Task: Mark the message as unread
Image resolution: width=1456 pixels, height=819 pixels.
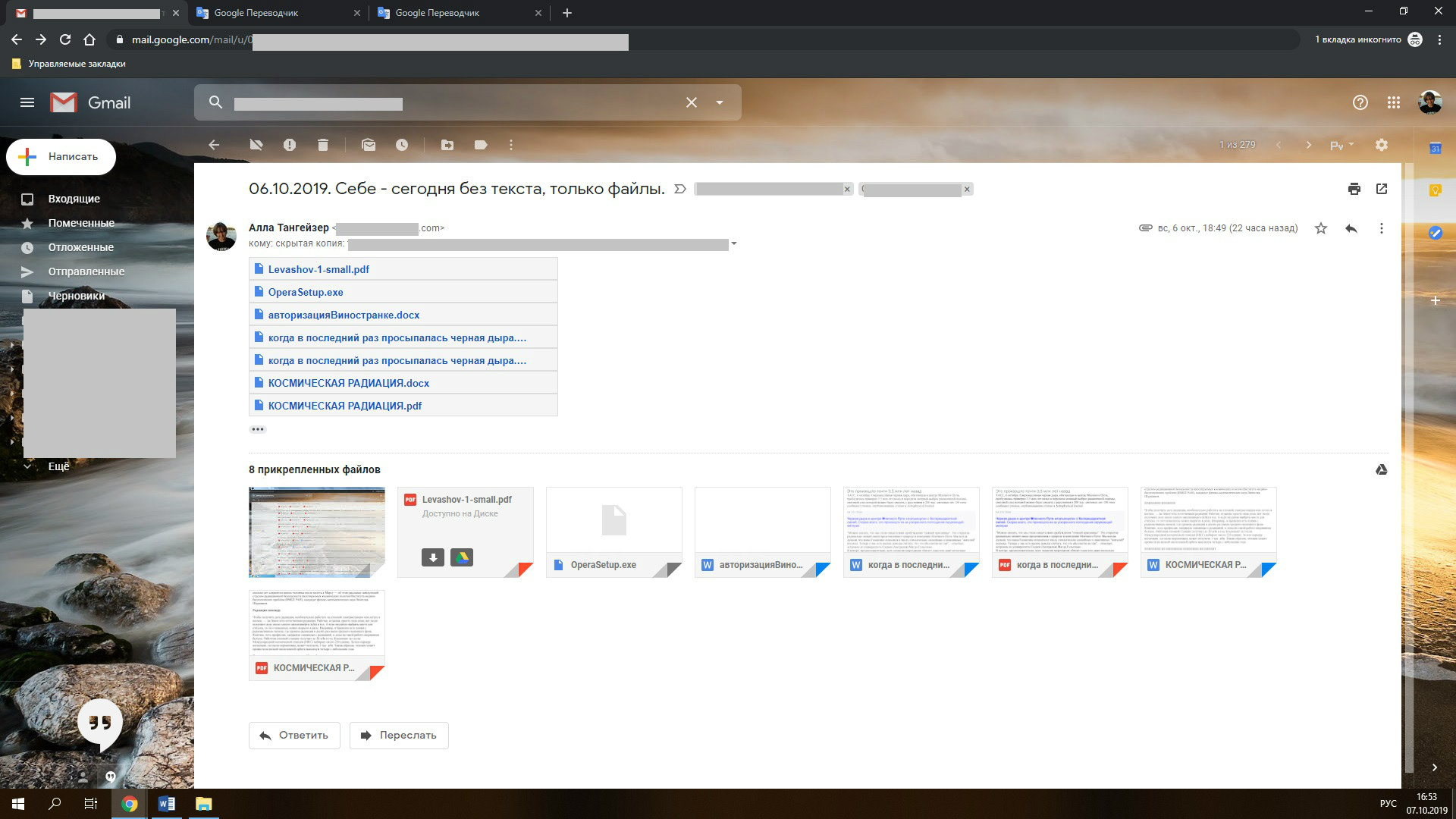Action: (x=369, y=145)
